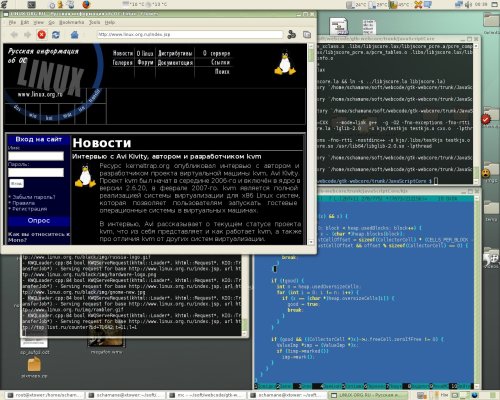
Task: Click the Опрос poll heading in the sidebar
Action: point(39,221)
